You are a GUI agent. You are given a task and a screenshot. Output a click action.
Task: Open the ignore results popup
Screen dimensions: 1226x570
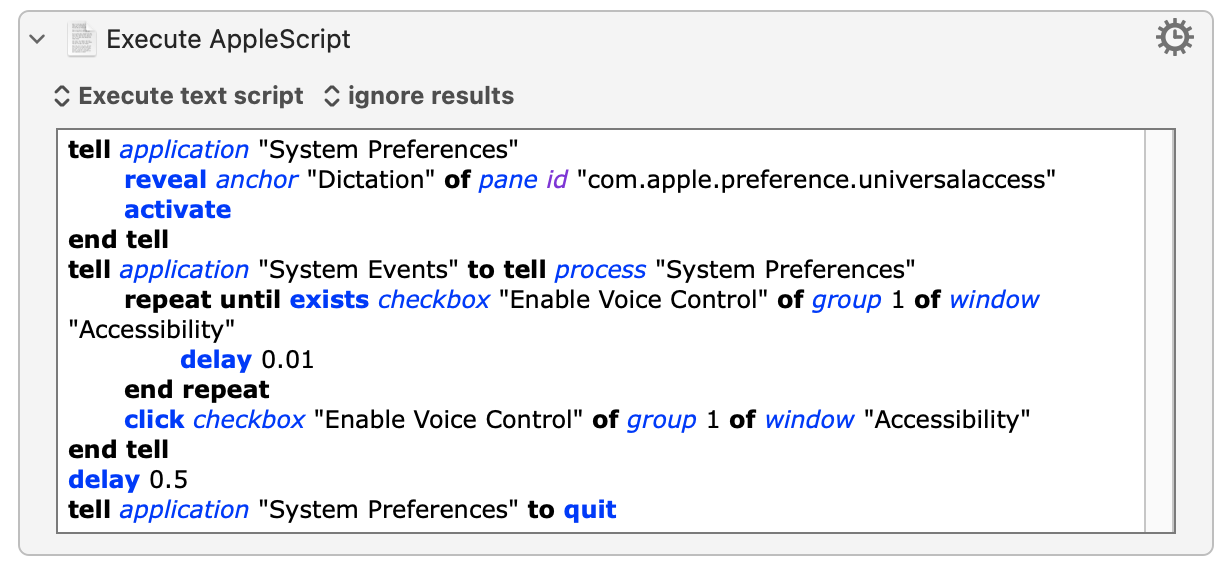[x=419, y=96]
